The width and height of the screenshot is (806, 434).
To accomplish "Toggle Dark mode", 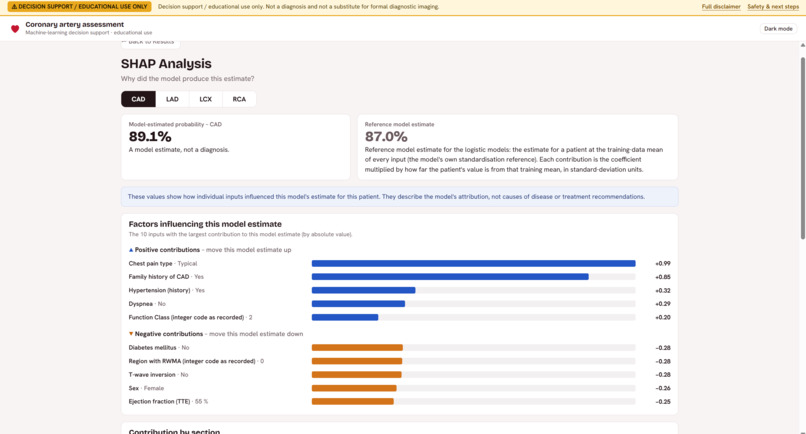I will coord(778,29).
